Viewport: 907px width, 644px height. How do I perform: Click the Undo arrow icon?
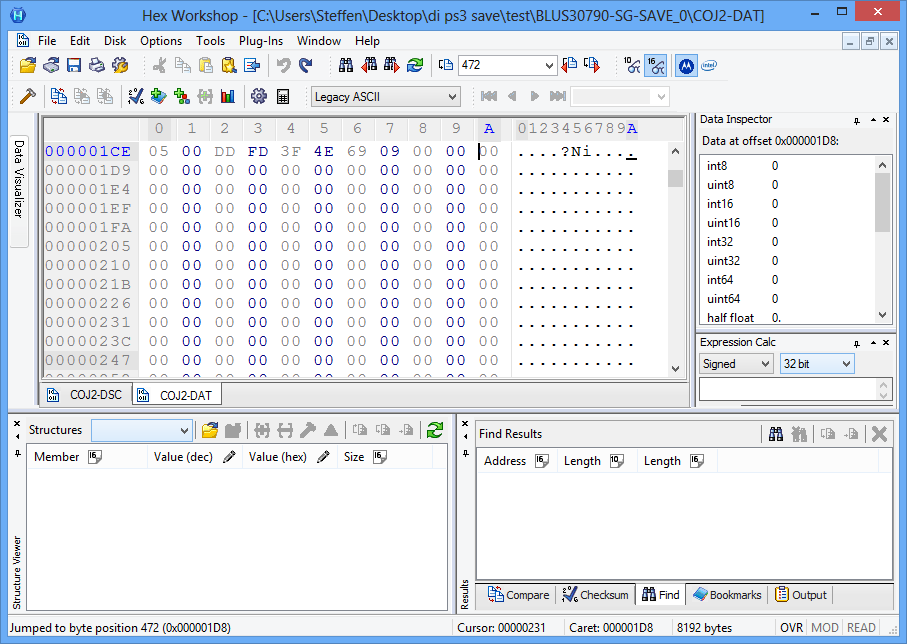pyautogui.click(x=283, y=66)
